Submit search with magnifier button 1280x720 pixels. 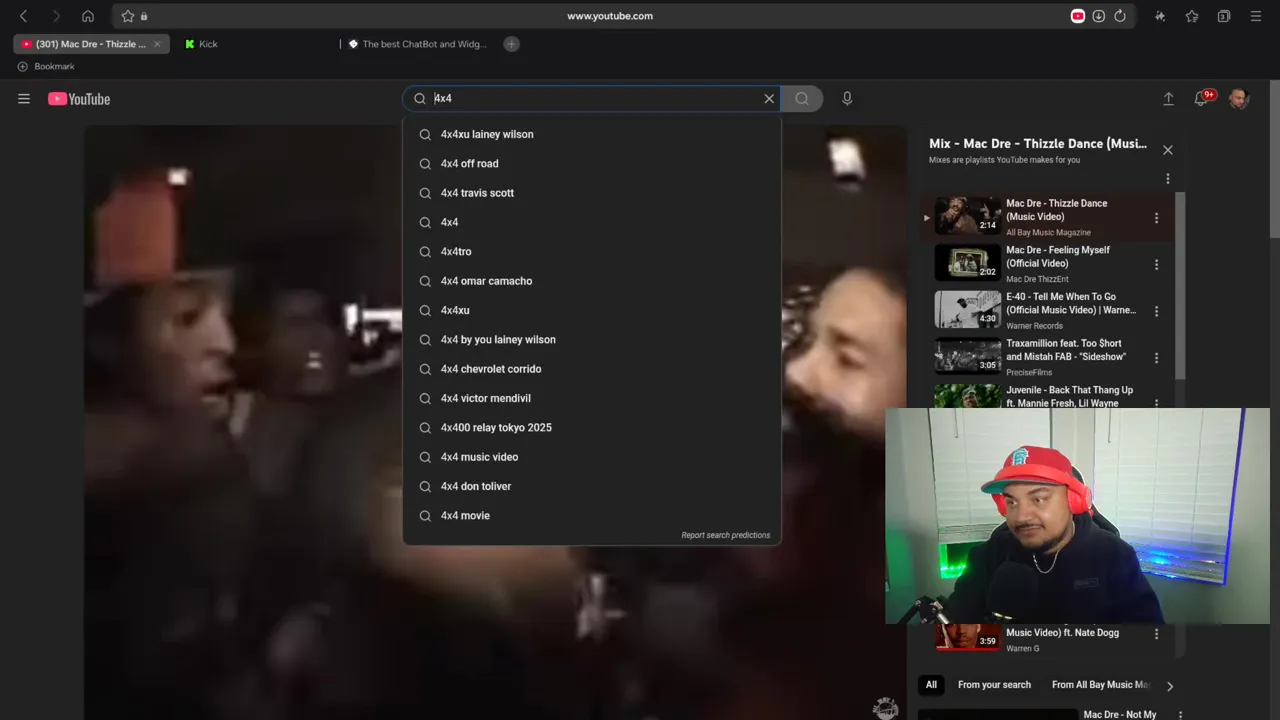click(802, 99)
